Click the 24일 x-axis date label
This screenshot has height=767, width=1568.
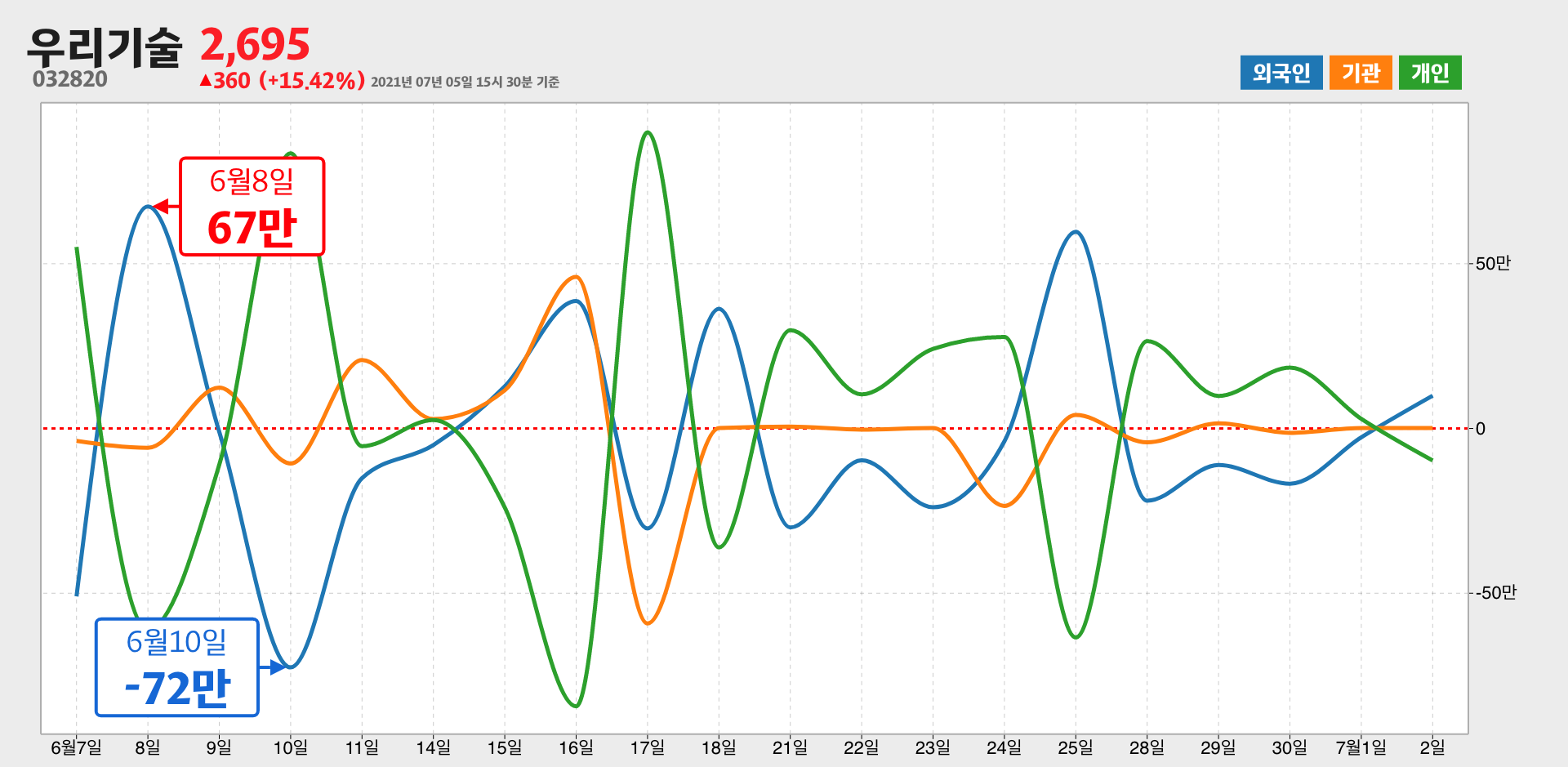click(1004, 747)
